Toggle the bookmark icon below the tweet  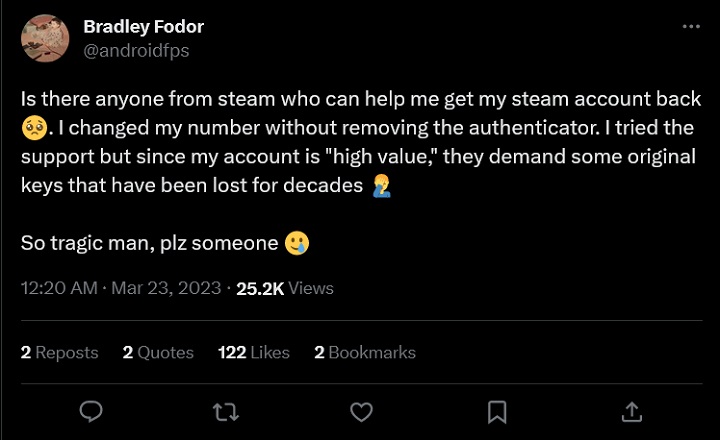(x=496, y=411)
